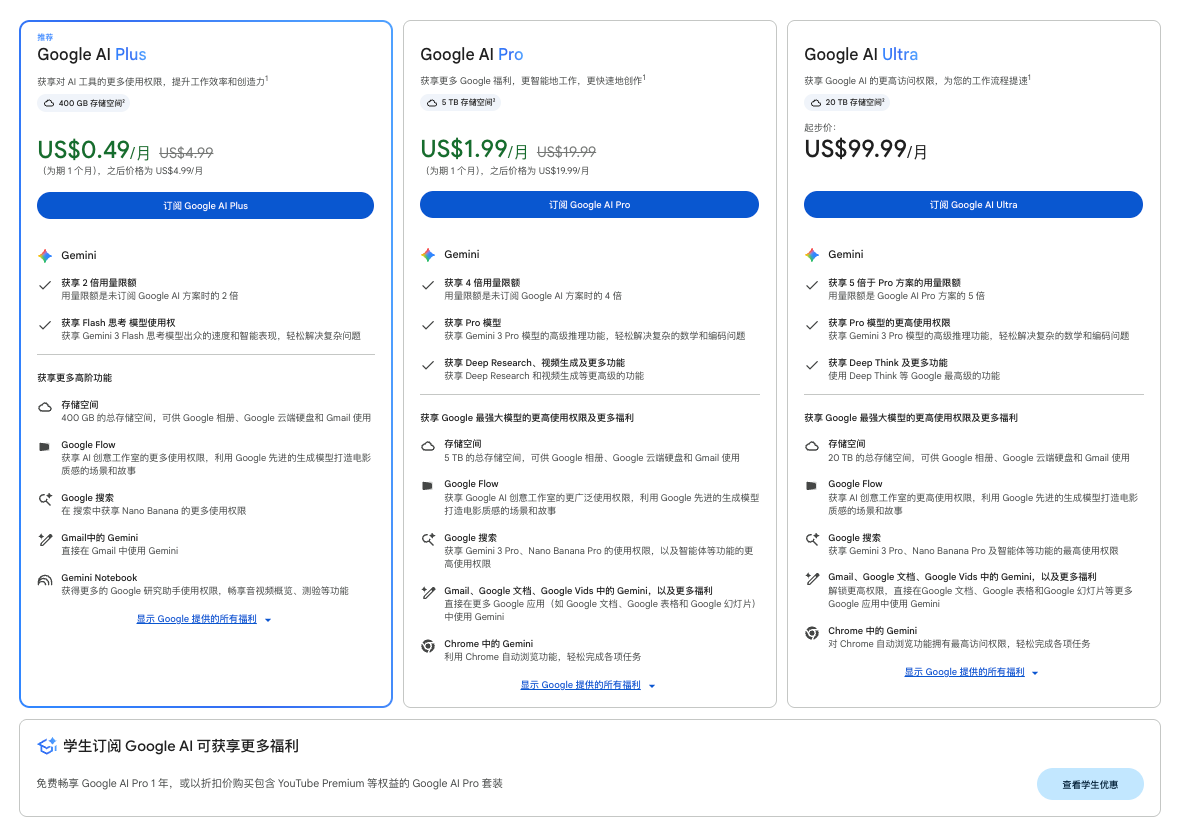Click Gemini sparkle icon in Ultra card

(812, 255)
